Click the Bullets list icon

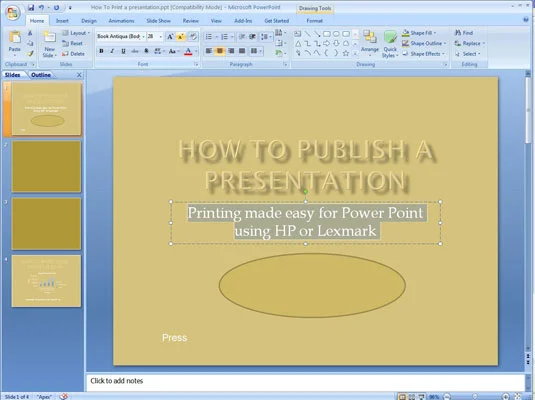click(208, 37)
